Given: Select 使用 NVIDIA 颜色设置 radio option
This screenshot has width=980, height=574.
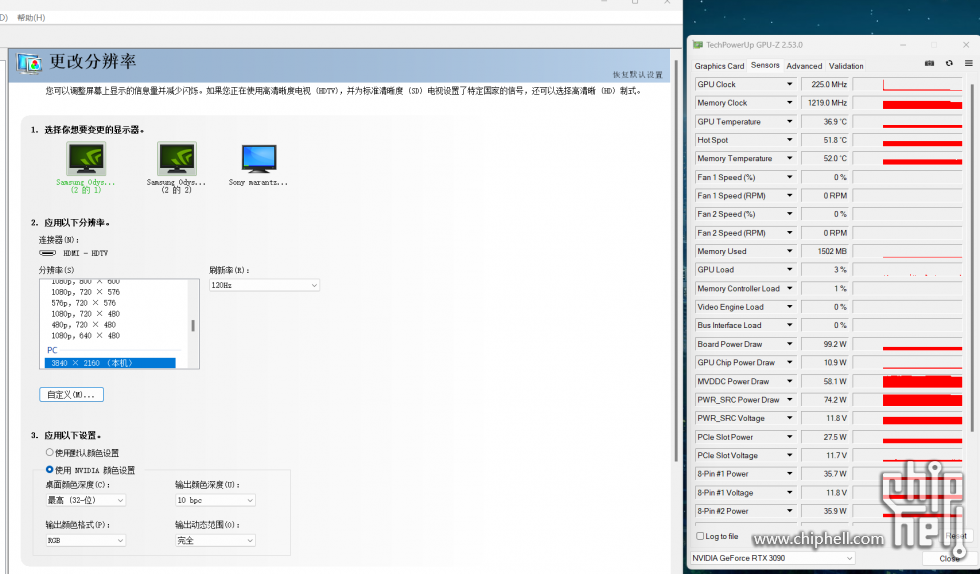Looking at the screenshot, I should click(x=49, y=470).
